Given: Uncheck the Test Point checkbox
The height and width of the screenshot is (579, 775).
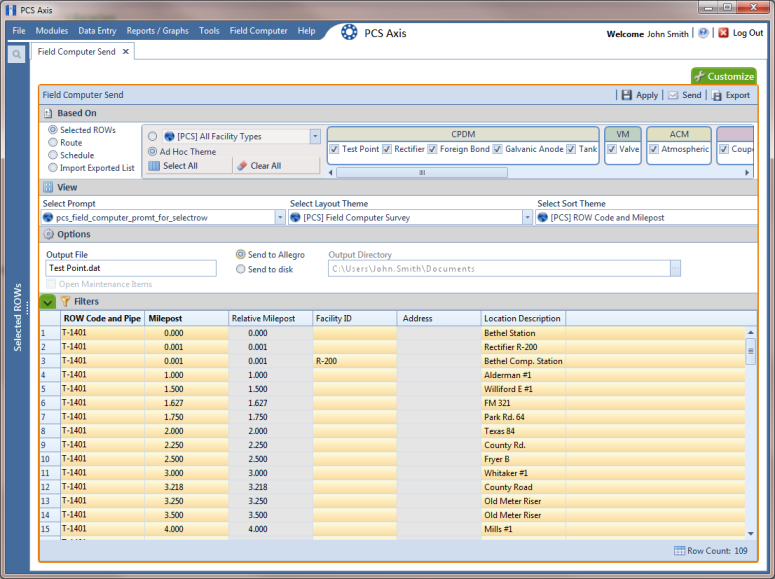Looking at the screenshot, I should pyautogui.click(x=335, y=149).
